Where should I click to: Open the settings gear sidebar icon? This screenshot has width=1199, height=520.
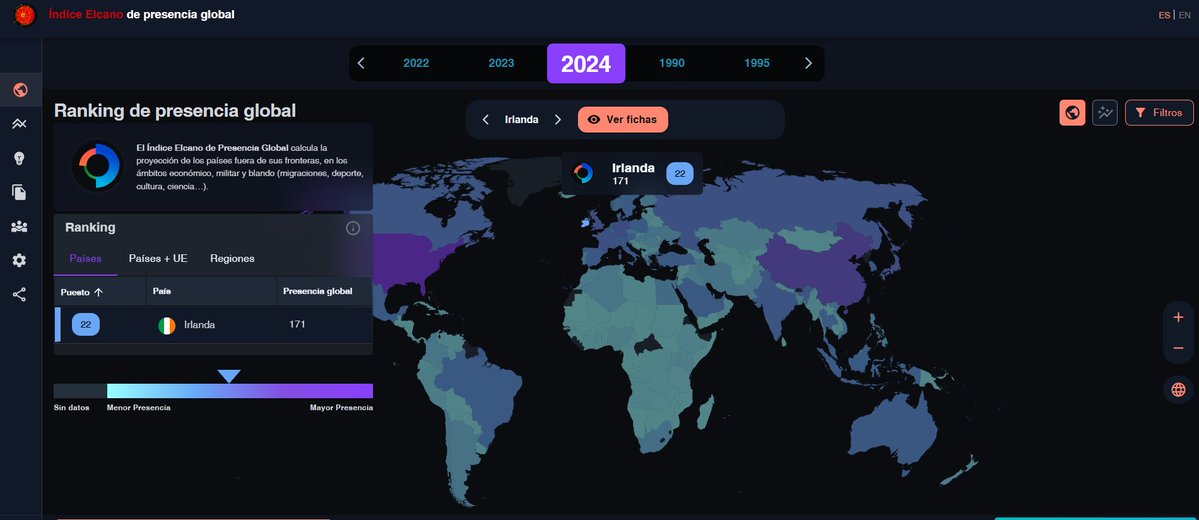[19, 260]
